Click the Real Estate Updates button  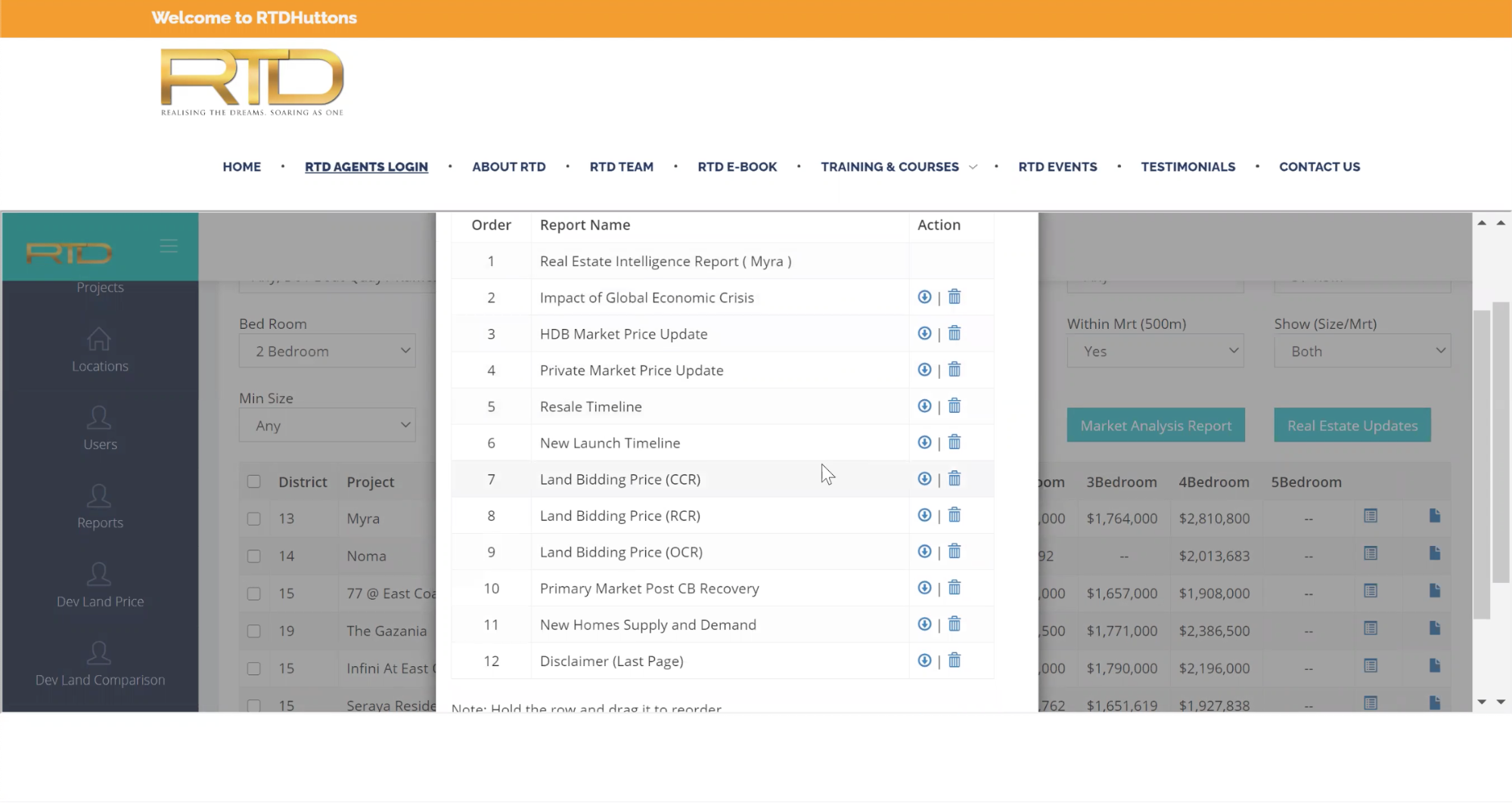click(x=1352, y=425)
